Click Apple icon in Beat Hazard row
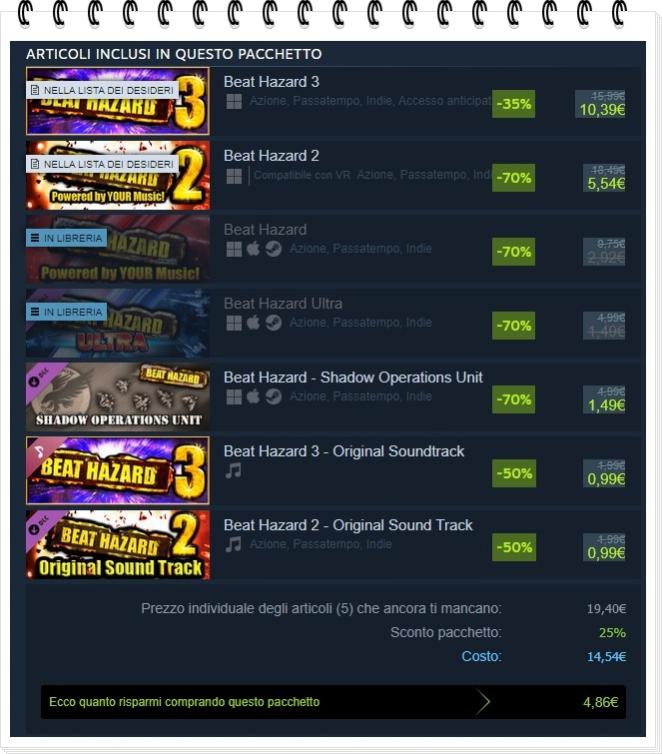 pos(253,249)
